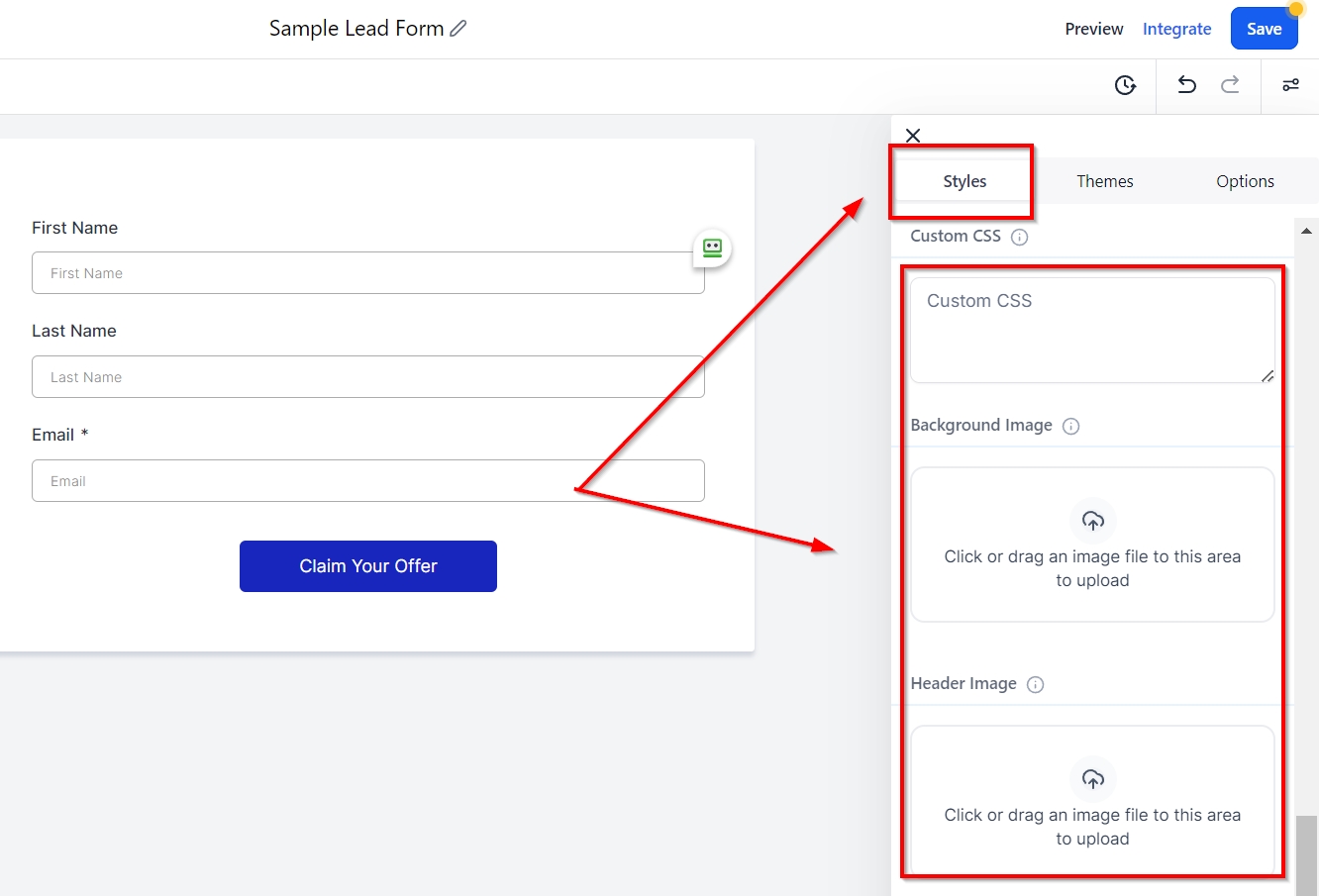The height and width of the screenshot is (896, 1319).
Task: Click the redo arrow icon
Action: [1230, 85]
